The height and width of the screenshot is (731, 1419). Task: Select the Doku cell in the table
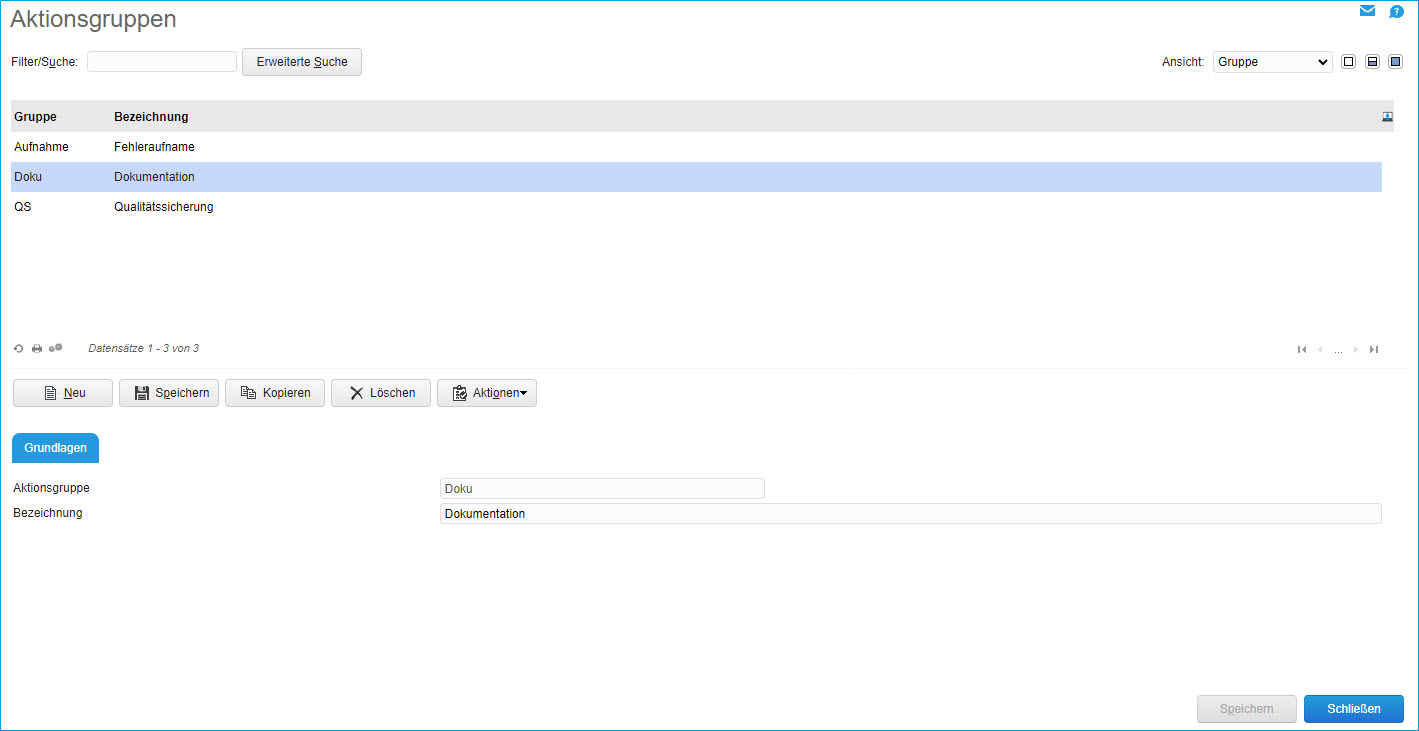[28, 177]
